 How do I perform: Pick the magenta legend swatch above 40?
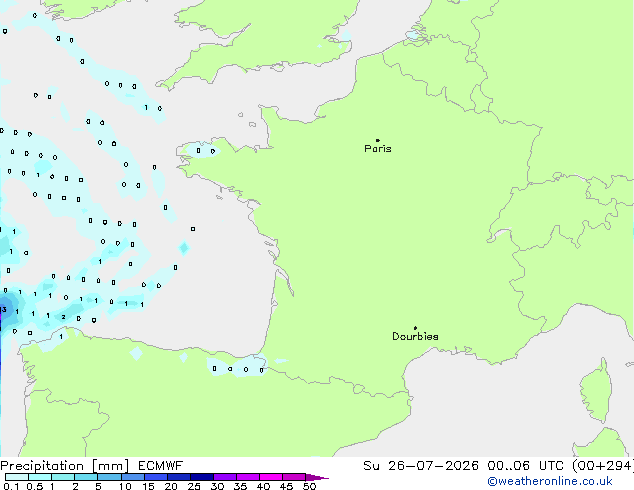pos(271,477)
